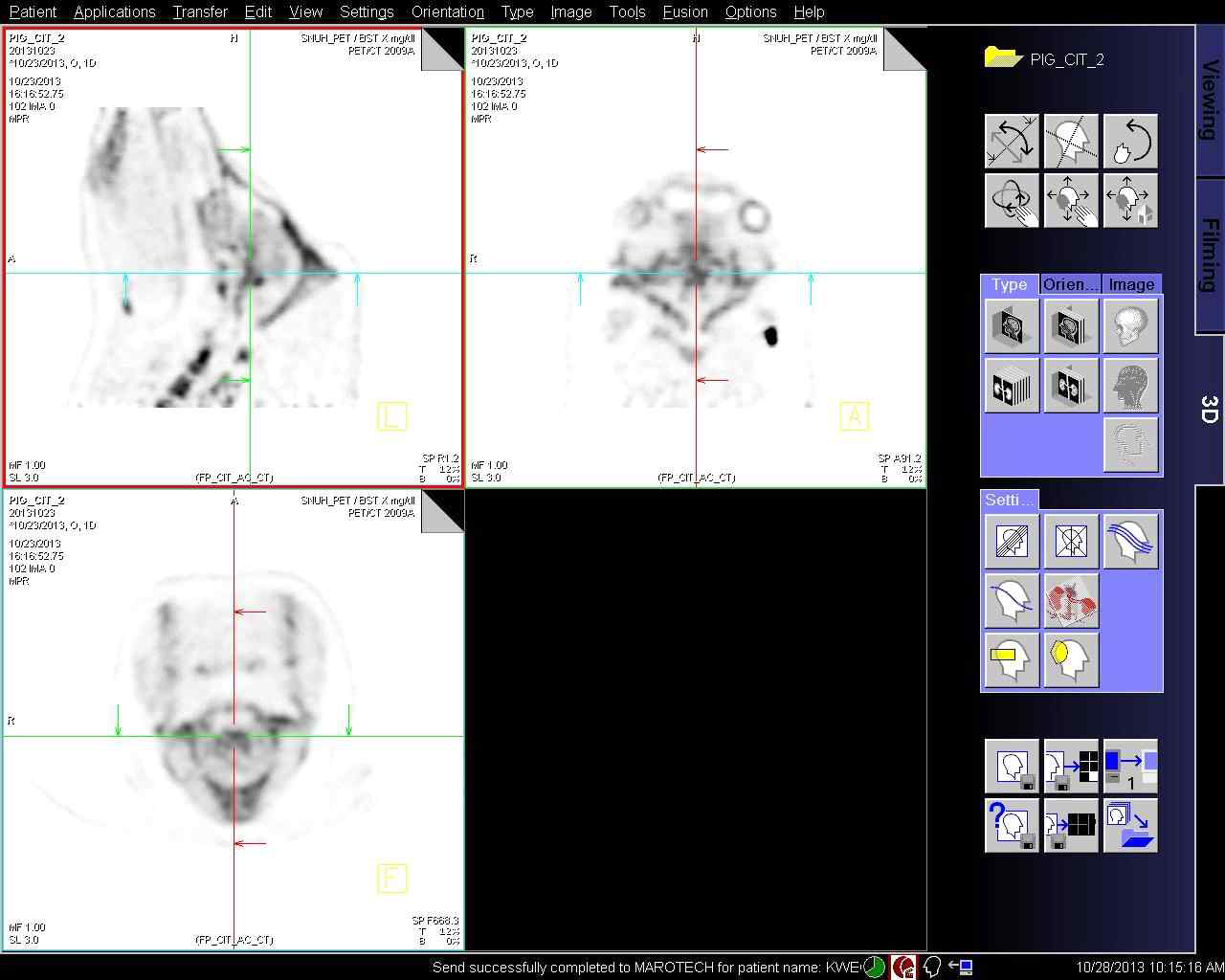Select the hand with curved arrow rotate icon
The image size is (1225, 980).
tap(1130, 142)
